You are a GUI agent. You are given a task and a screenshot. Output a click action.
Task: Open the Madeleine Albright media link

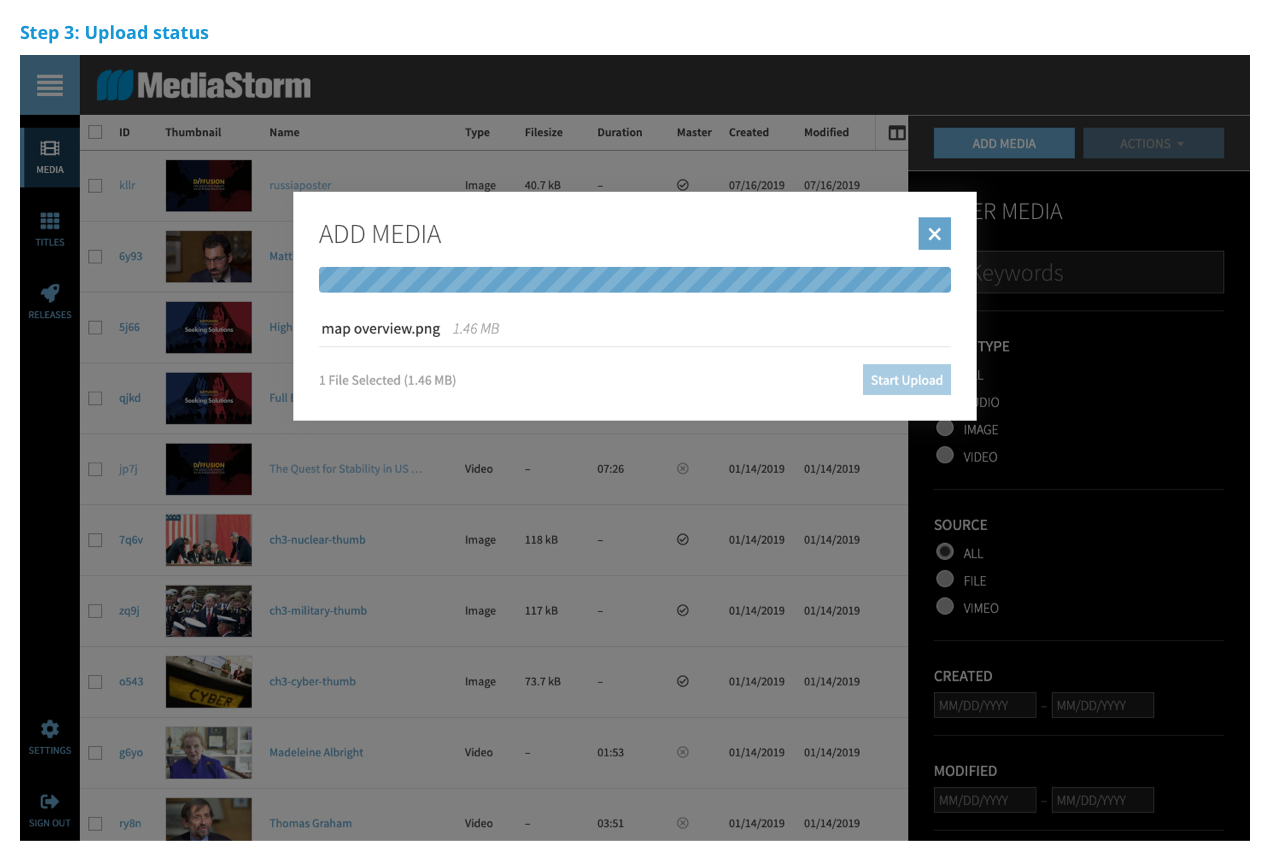(x=316, y=753)
